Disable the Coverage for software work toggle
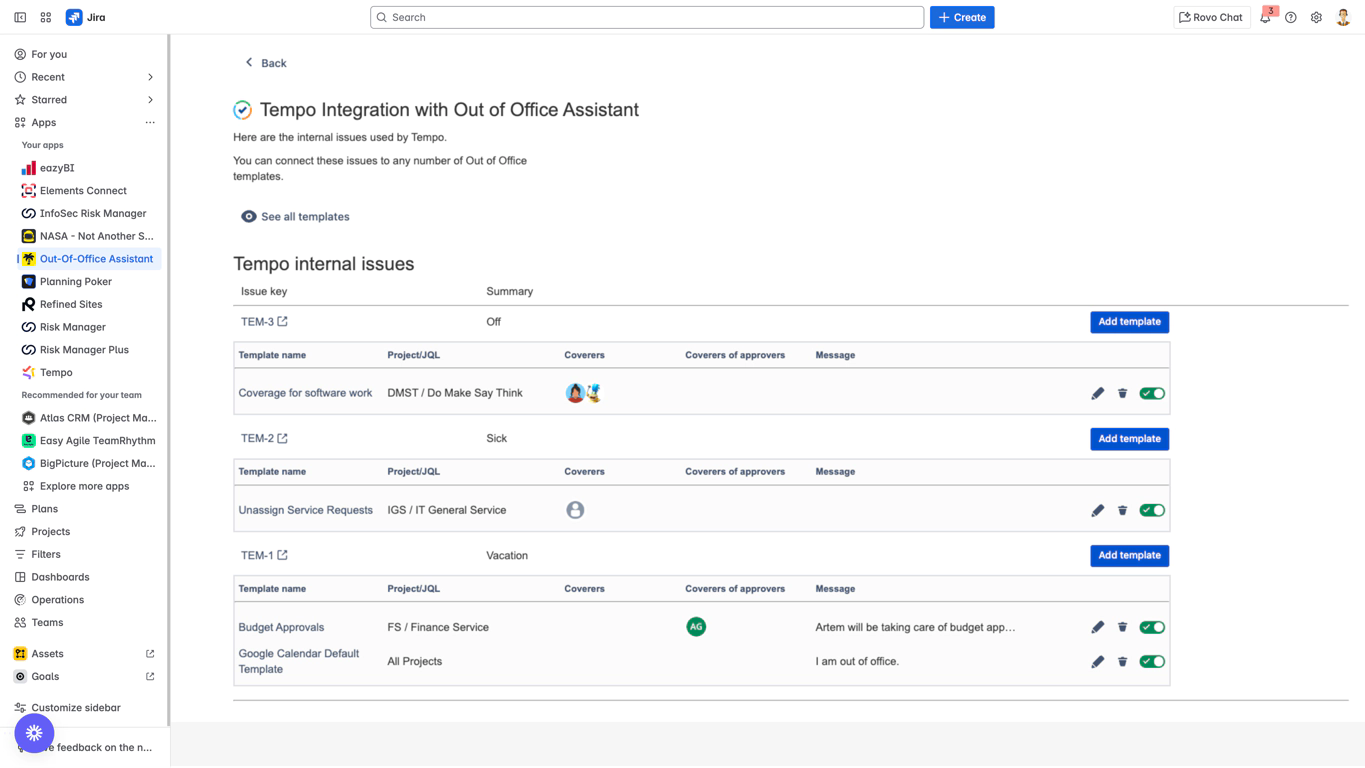The width and height of the screenshot is (1365, 768). coord(1152,394)
